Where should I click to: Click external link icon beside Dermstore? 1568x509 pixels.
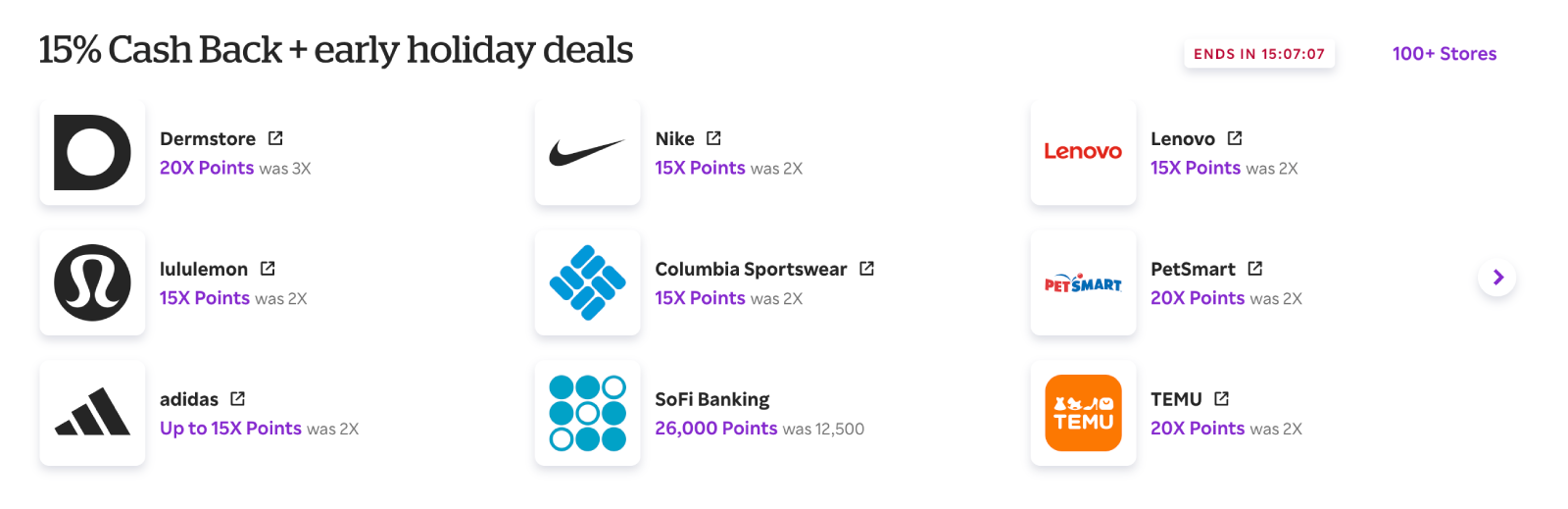point(275,138)
